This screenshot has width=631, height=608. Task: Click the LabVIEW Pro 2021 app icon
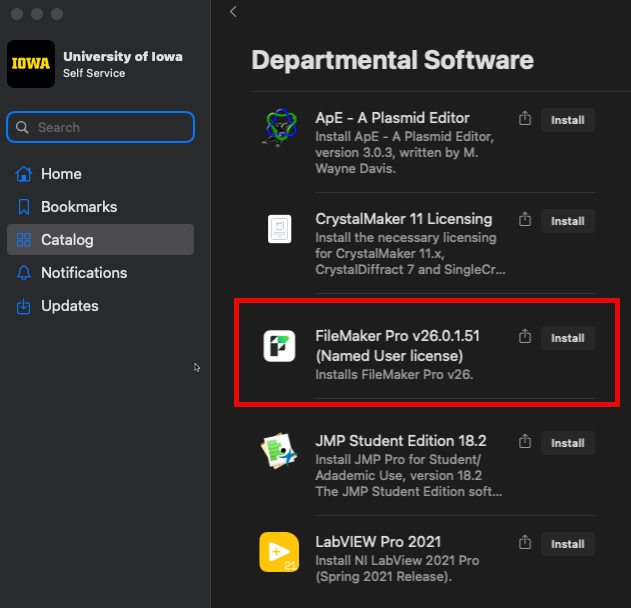tap(279, 552)
